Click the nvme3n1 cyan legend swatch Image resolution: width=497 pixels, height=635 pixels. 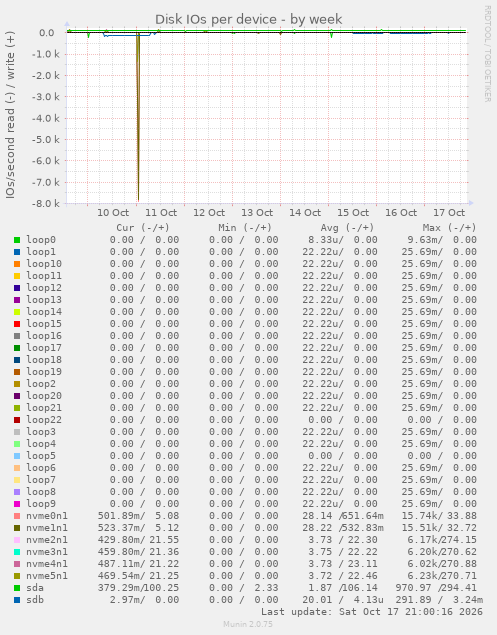17,552
